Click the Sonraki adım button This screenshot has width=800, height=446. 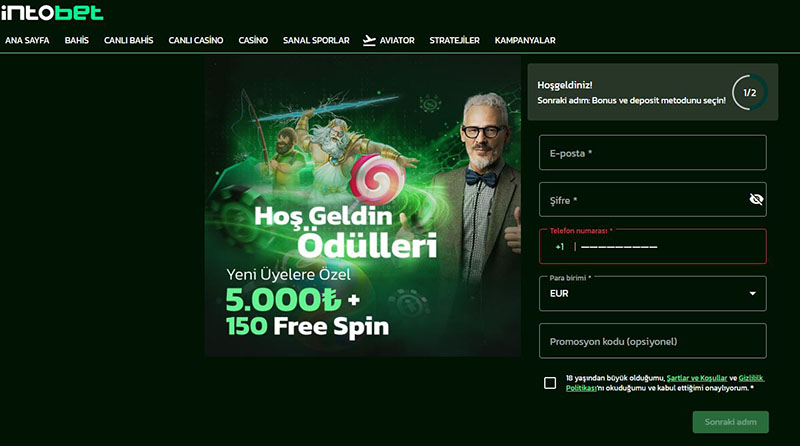[x=731, y=422]
